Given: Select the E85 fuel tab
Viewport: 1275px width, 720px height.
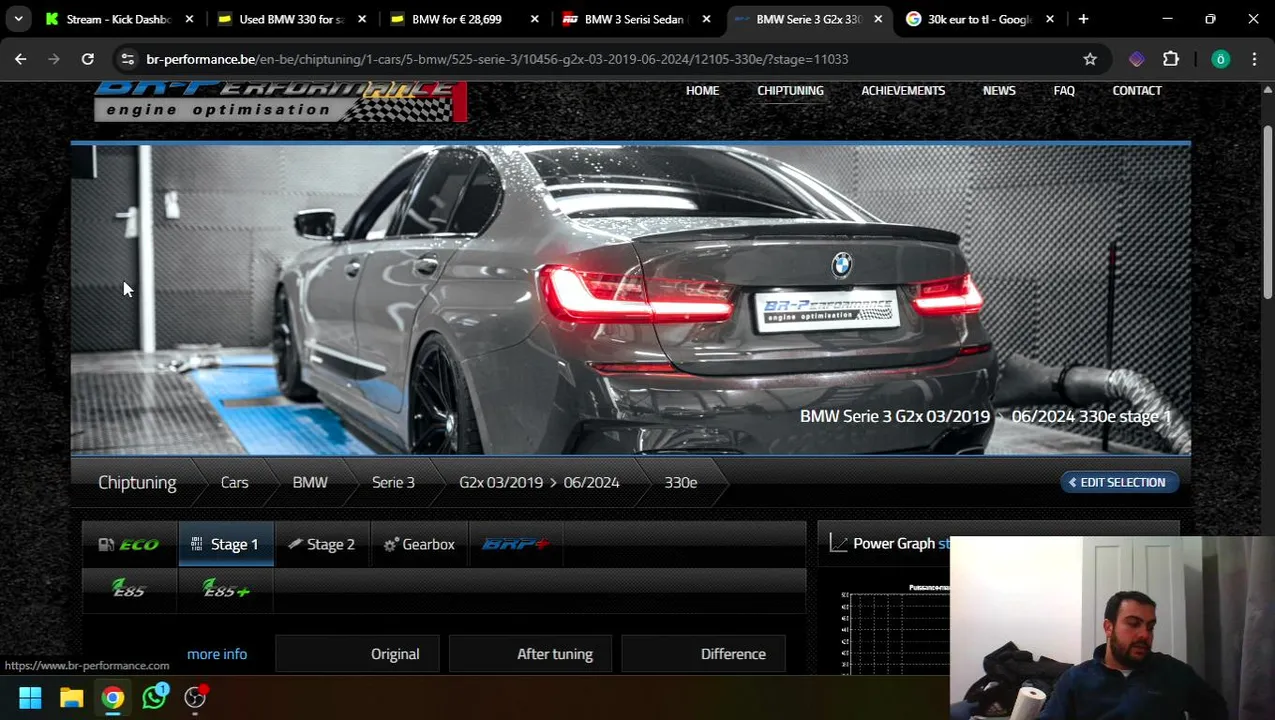Looking at the screenshot, I should 130,589.
